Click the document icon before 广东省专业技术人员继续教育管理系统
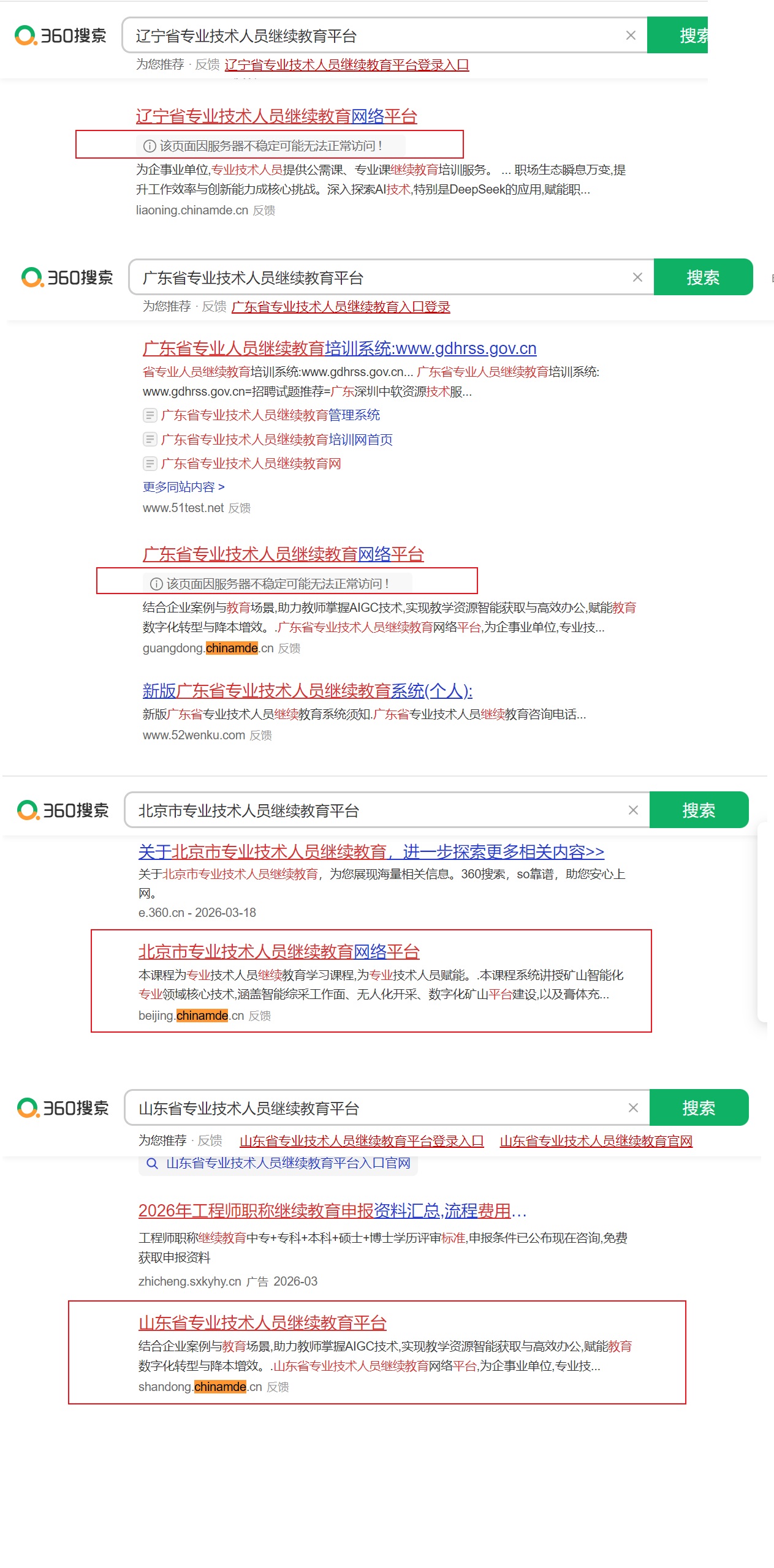This screenshot has height=1568, width=774. coord(150,415)
